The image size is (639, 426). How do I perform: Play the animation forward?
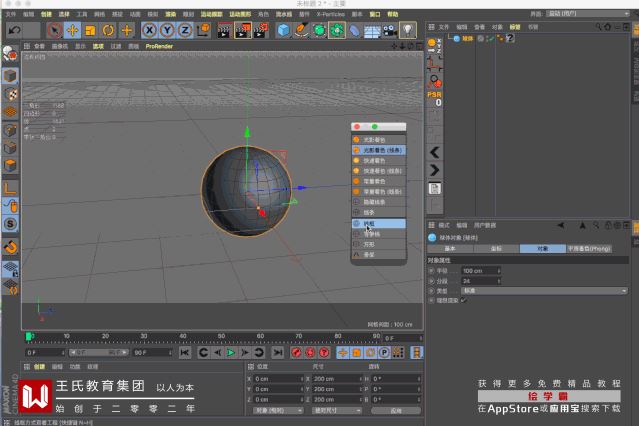pos(231,353)
